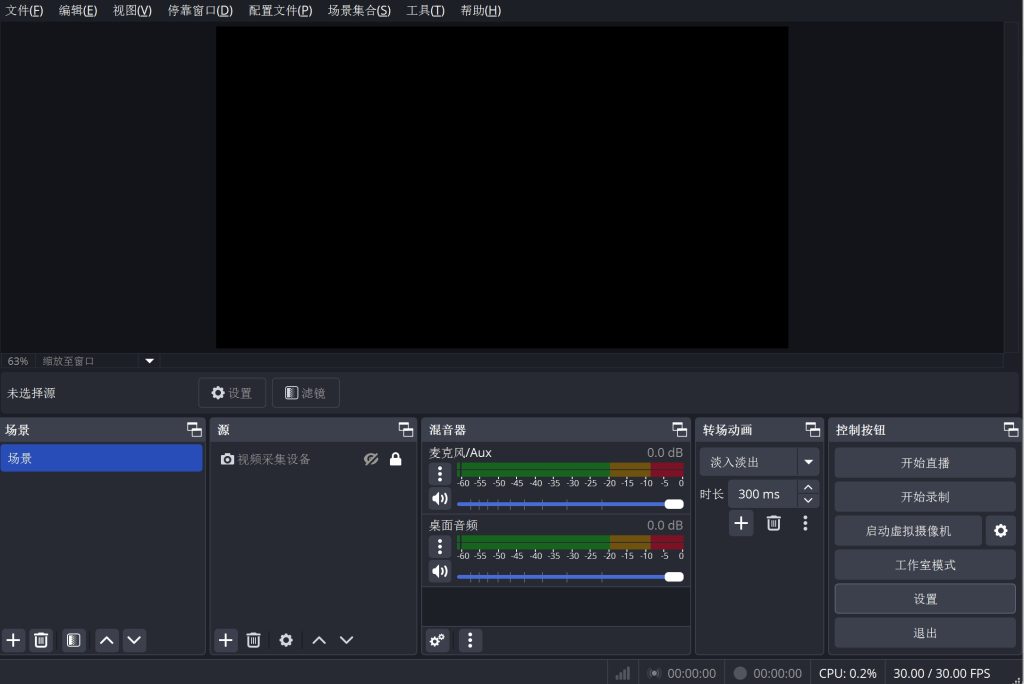Add a new scene with plus icon

14,640
